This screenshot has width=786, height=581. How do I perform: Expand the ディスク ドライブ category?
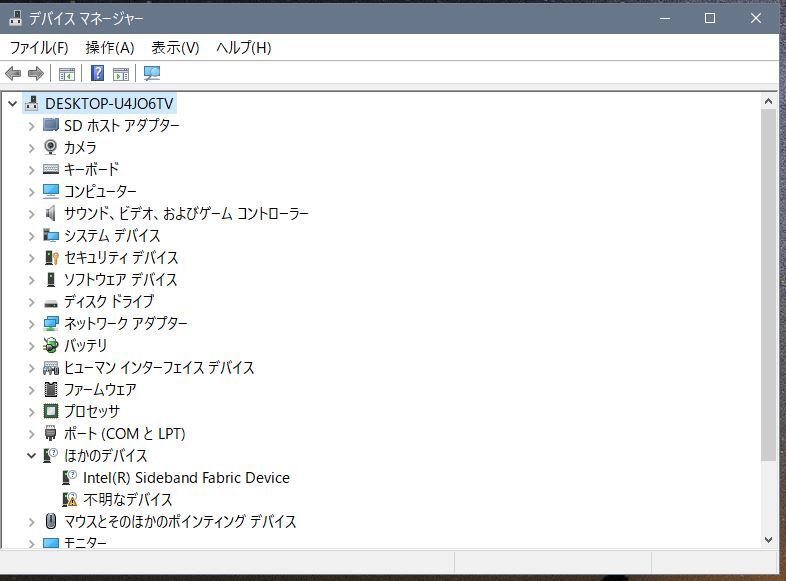coord(32,302)
